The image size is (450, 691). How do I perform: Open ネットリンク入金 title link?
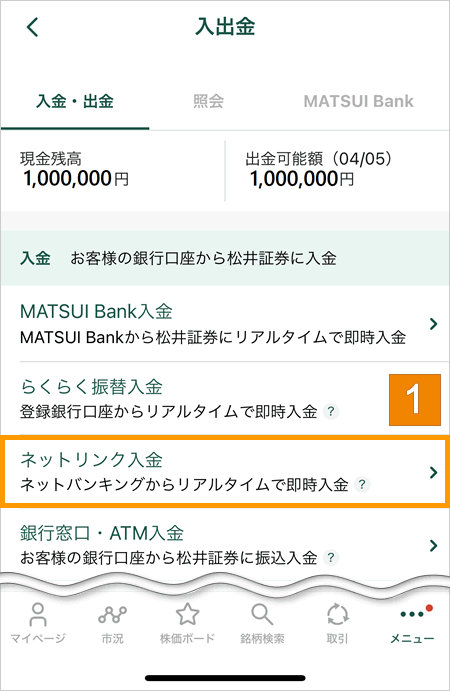[x=92, y=460]
